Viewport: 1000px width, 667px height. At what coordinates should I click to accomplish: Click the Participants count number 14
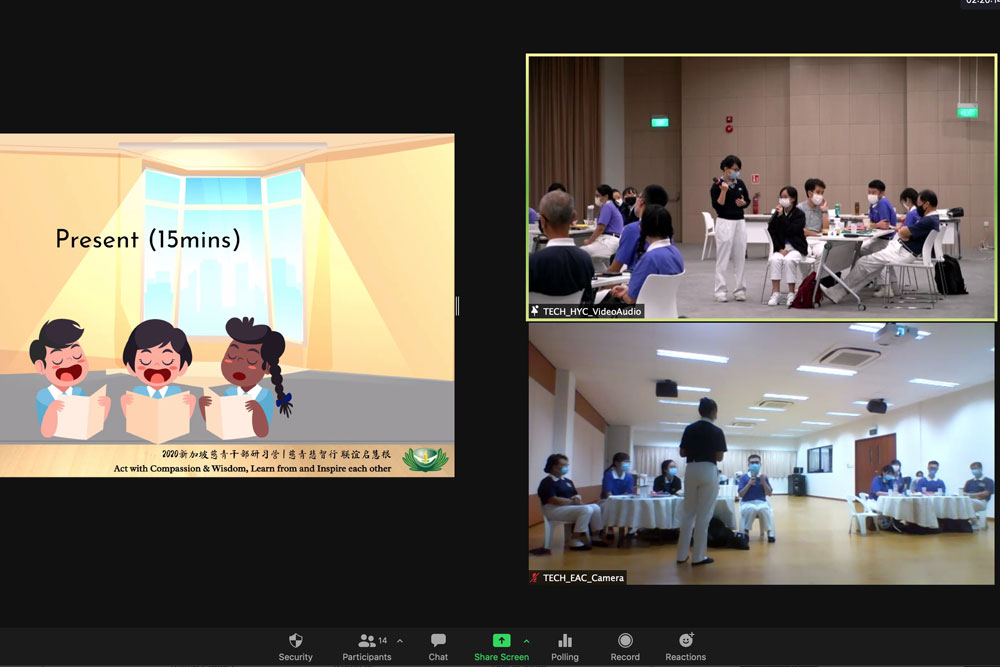tap(382, 640)
